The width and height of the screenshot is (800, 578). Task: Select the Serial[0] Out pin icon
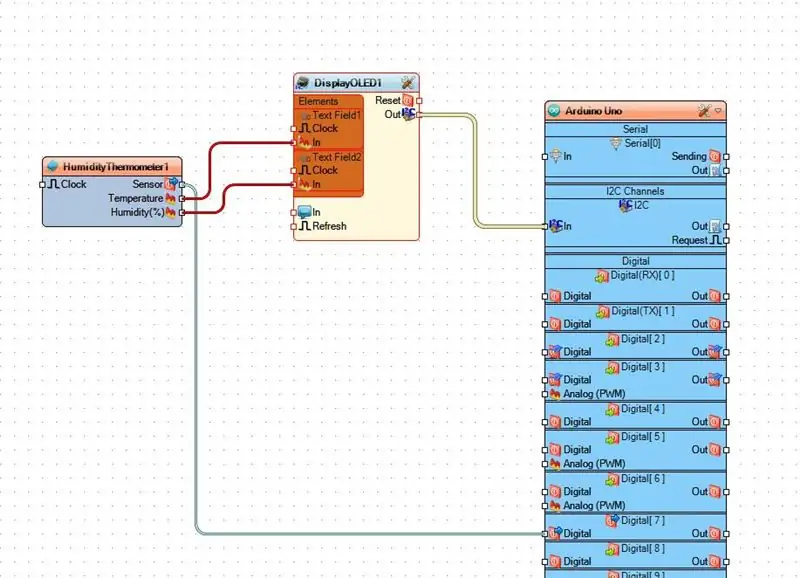pyautogui.click(x=715, y=170)
